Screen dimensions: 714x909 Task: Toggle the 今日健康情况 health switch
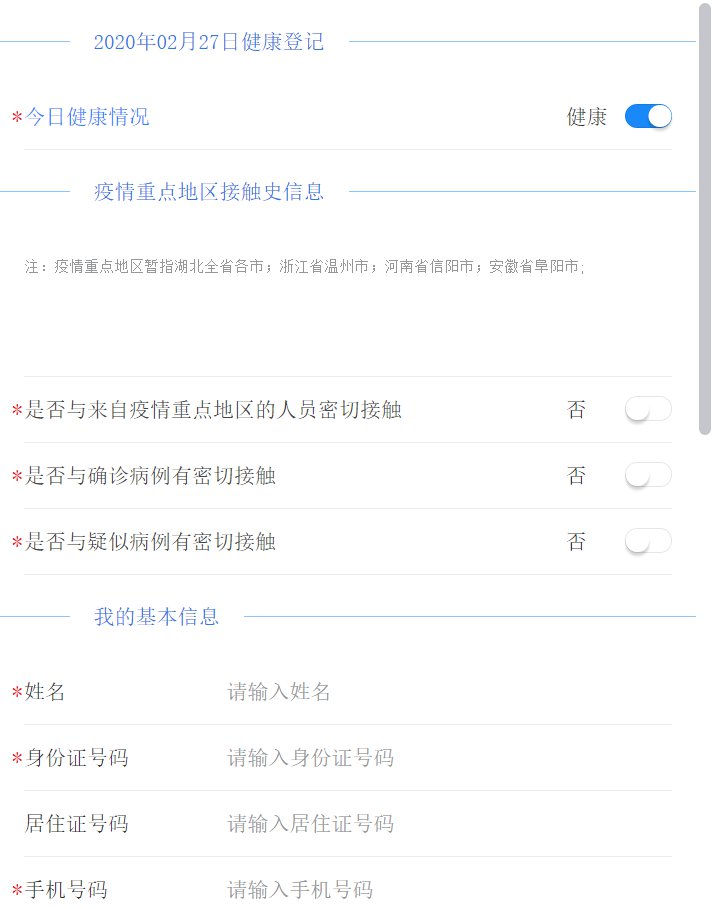(648, 117)
